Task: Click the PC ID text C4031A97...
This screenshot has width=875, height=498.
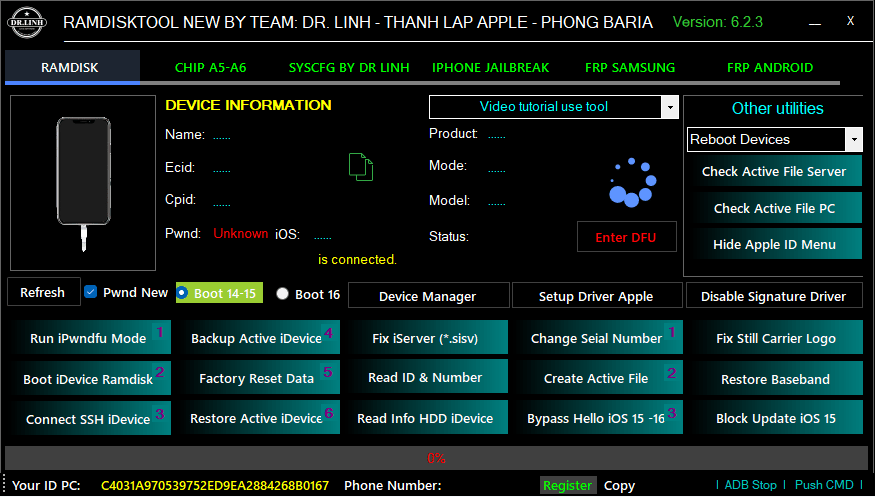Action: (215, 485)
